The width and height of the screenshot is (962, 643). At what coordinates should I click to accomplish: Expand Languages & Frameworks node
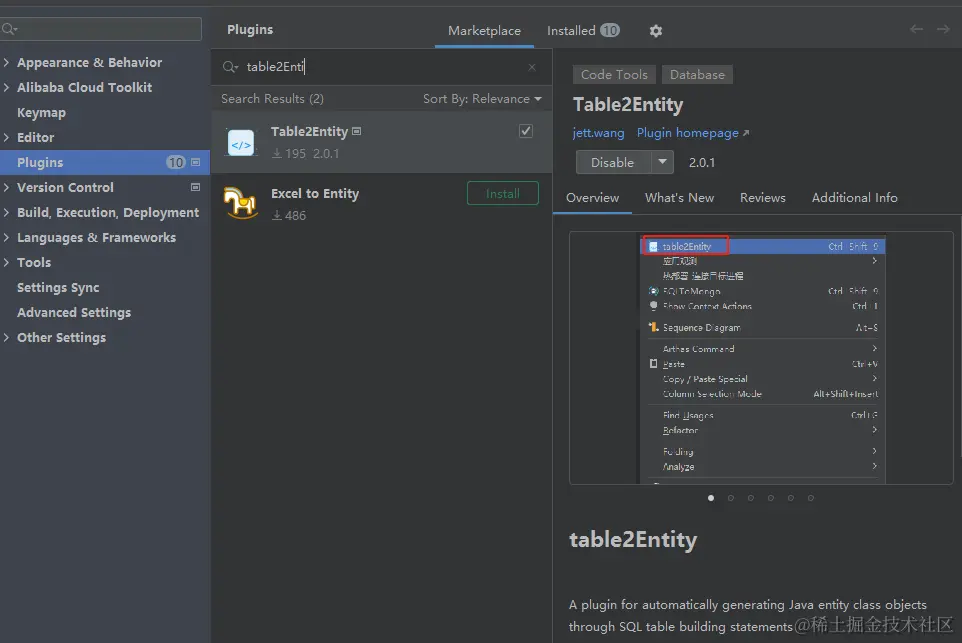pos(6,237)
